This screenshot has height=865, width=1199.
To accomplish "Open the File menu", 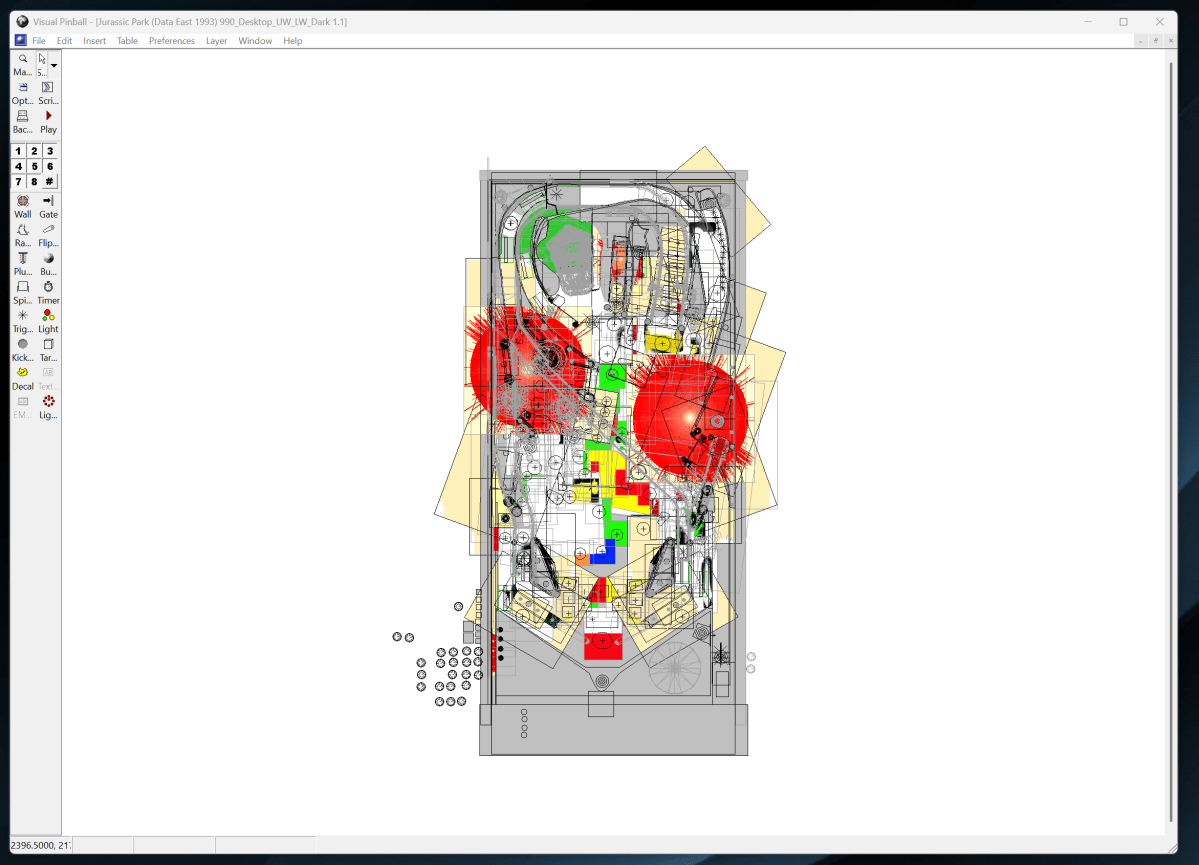I will (39, 41).
